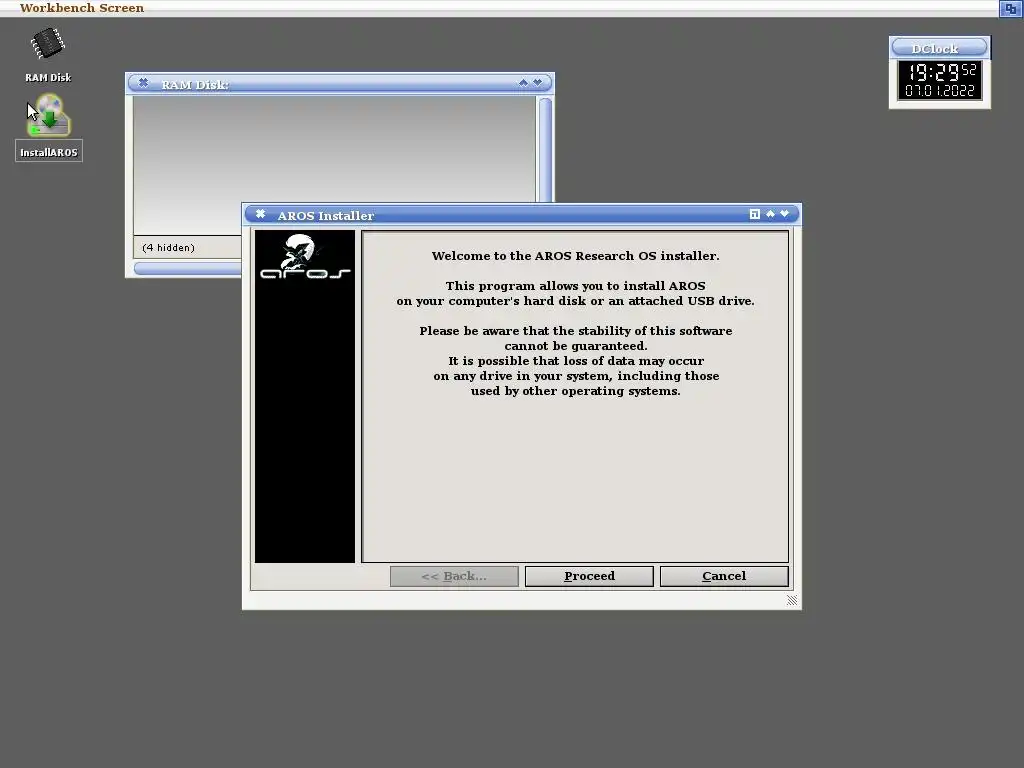This screenshot has height=768, width=1024.
Task: Open the RAM Disk desktop icon
Action: (48, 55)
